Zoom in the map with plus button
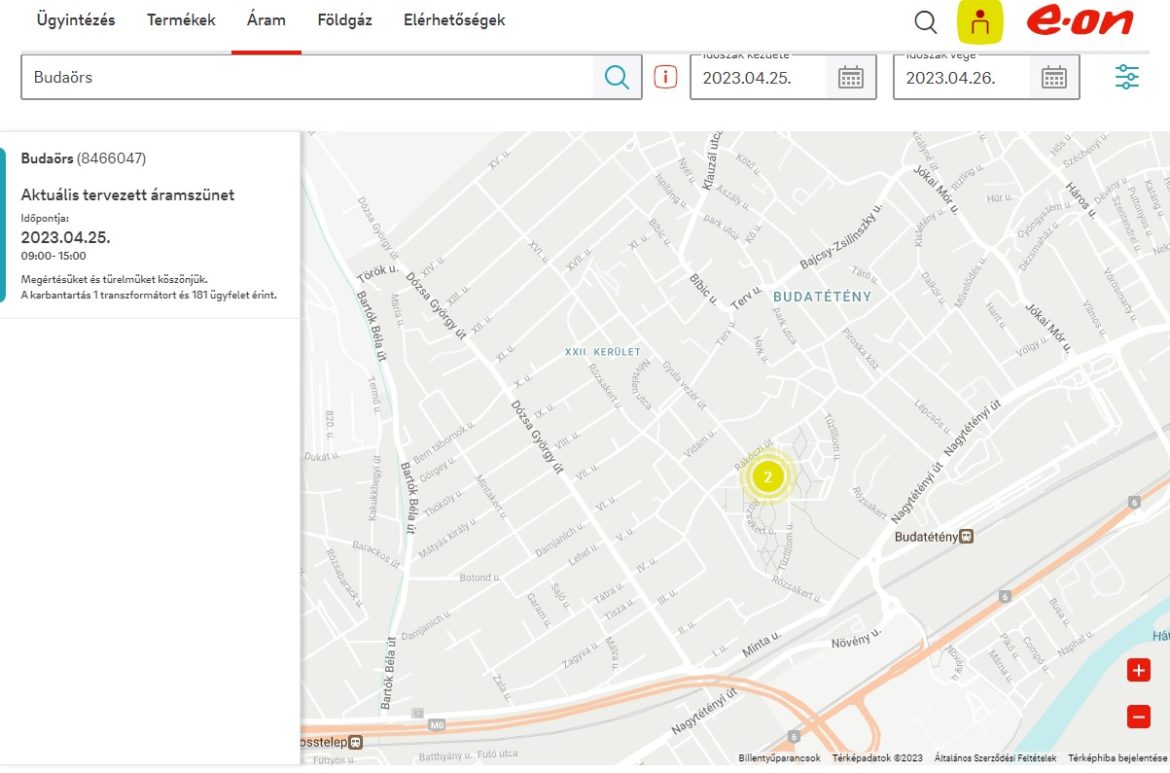This screenshot has width=1170, height=773. (x=1138, y=670)
